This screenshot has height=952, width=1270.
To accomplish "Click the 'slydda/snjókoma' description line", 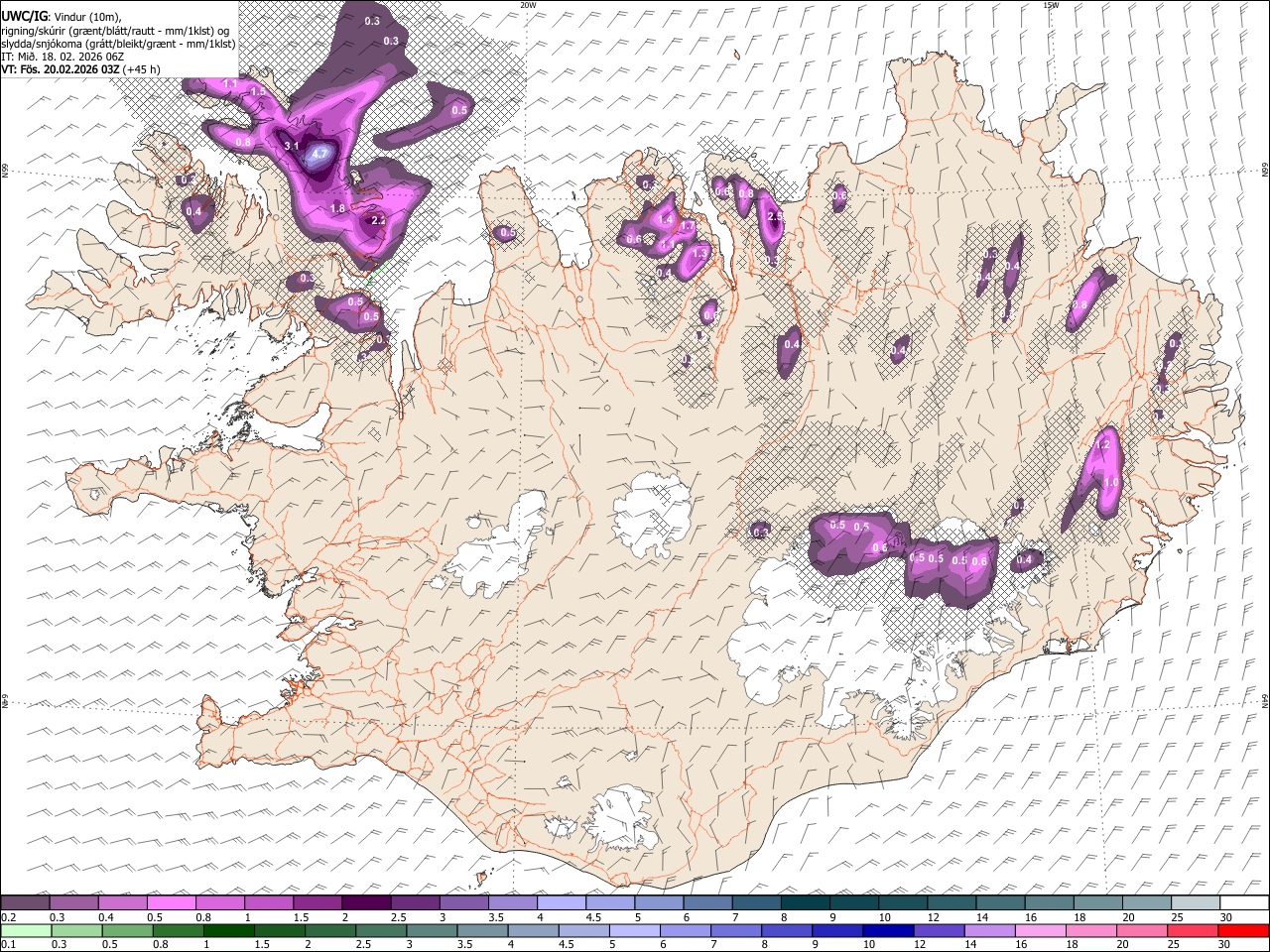I will click(118, 44).
